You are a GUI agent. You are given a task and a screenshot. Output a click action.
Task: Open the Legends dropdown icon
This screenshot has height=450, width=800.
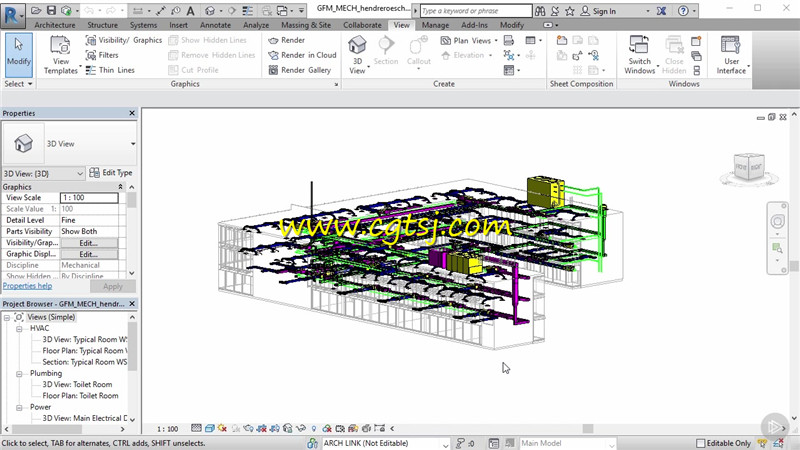pos(511,70)
